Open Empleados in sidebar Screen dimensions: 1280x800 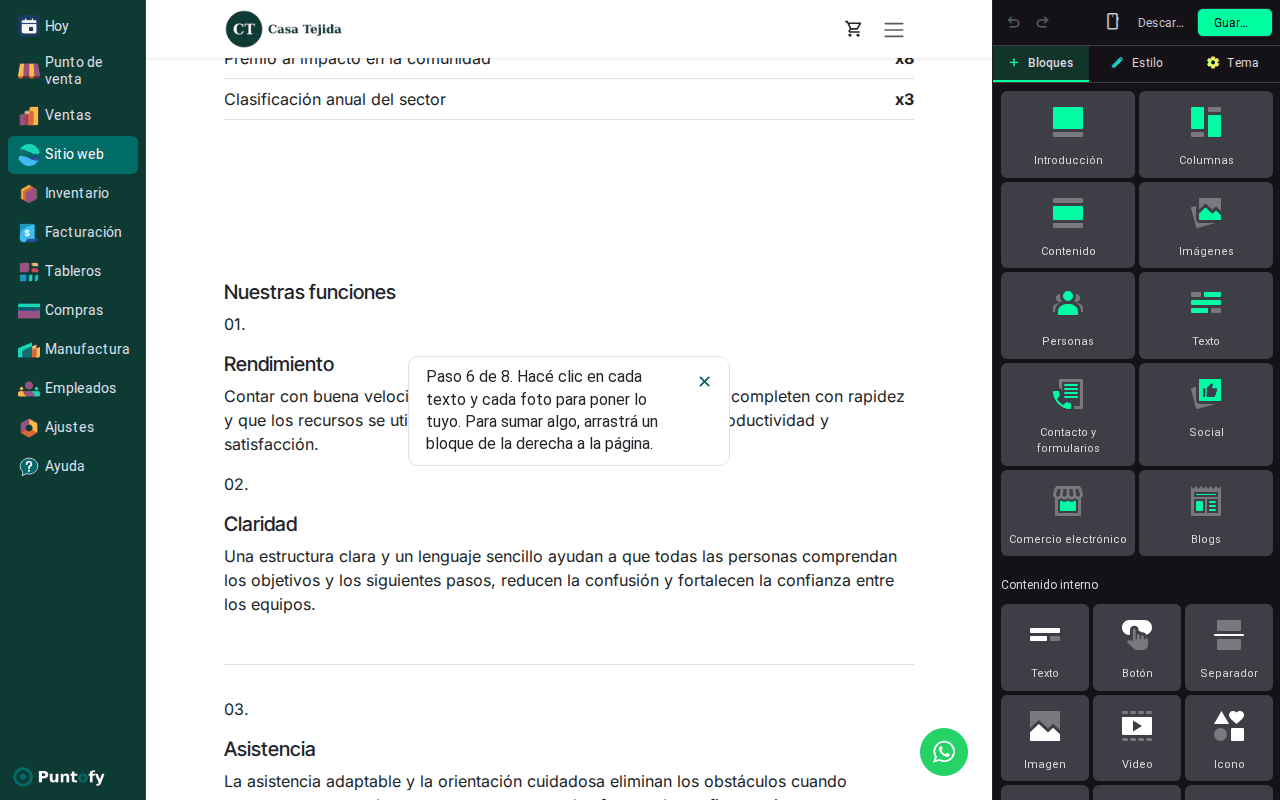73,388
